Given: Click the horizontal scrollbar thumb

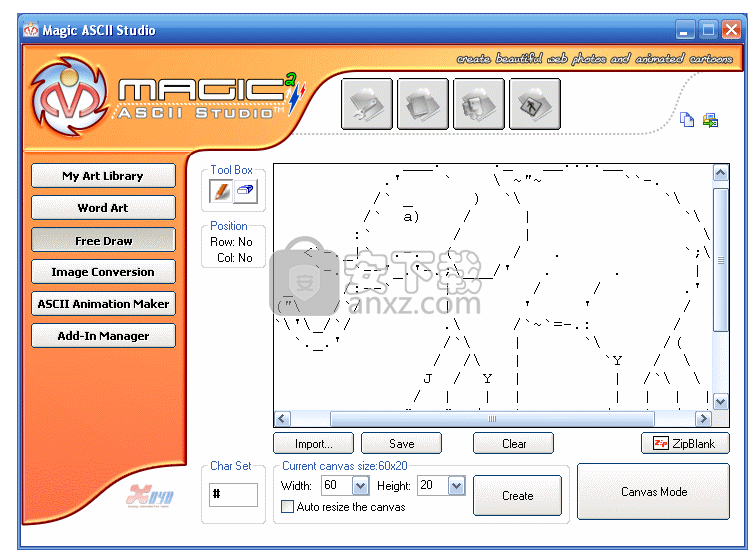Looking at the screenshot, I should [x=492, y=418].
